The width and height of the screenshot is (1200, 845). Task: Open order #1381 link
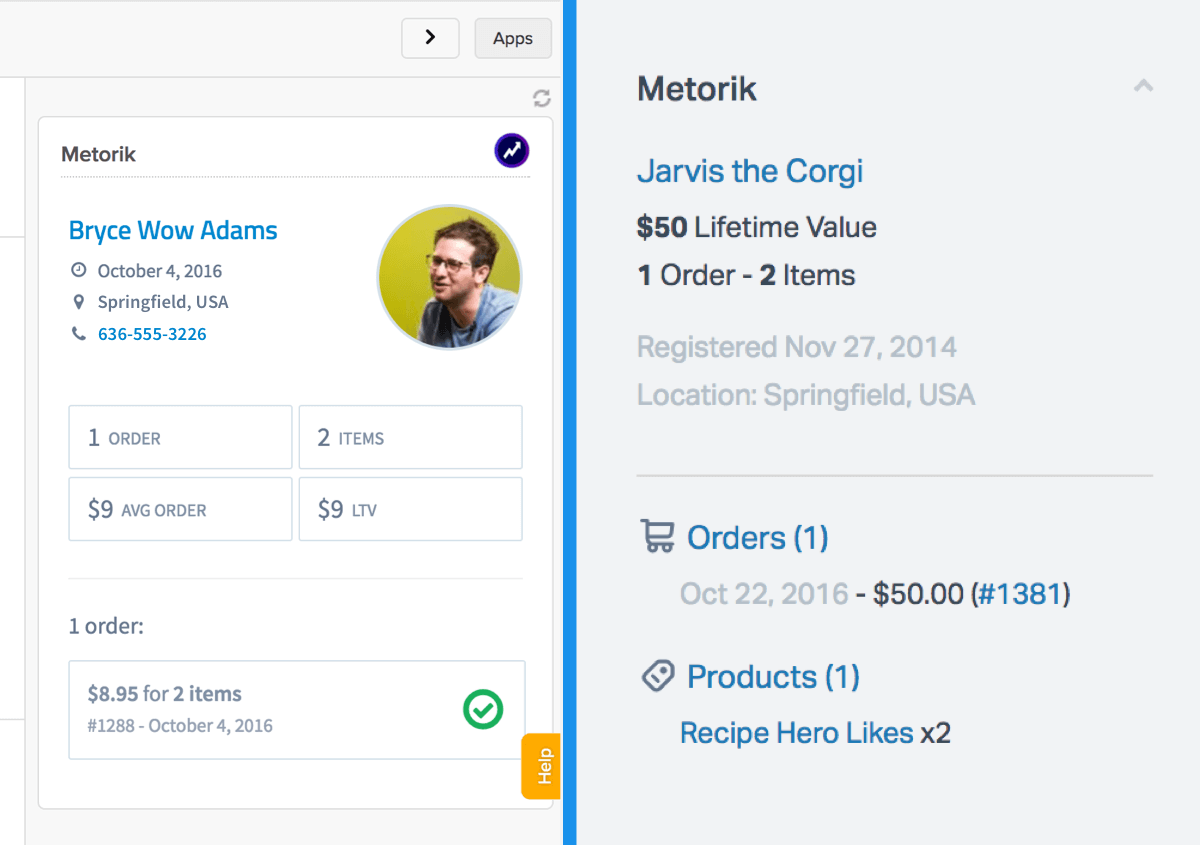coord(1020,594)
